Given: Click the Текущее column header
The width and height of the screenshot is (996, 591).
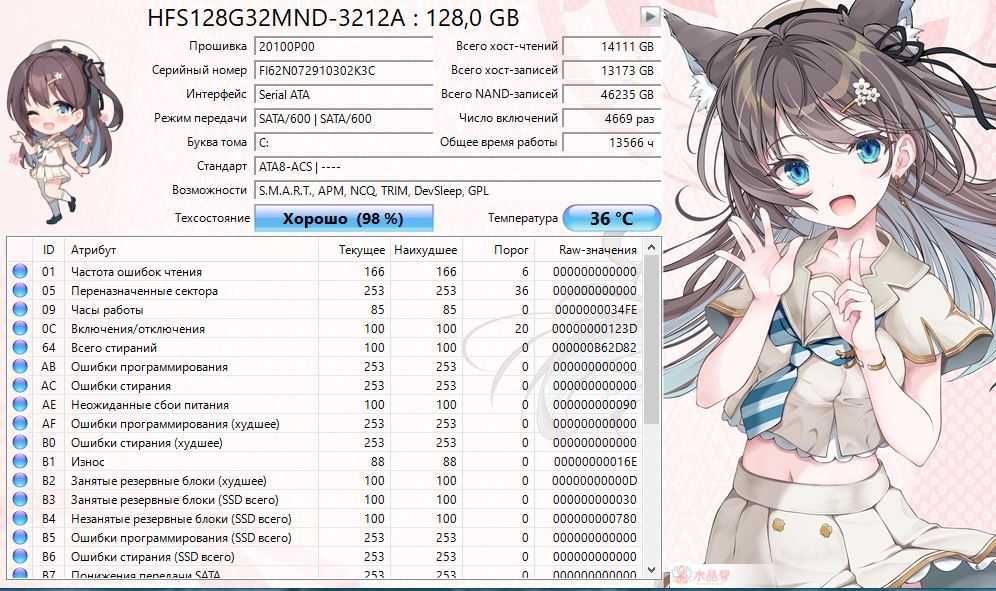Looking at the screenshot, I should (354, 250).
